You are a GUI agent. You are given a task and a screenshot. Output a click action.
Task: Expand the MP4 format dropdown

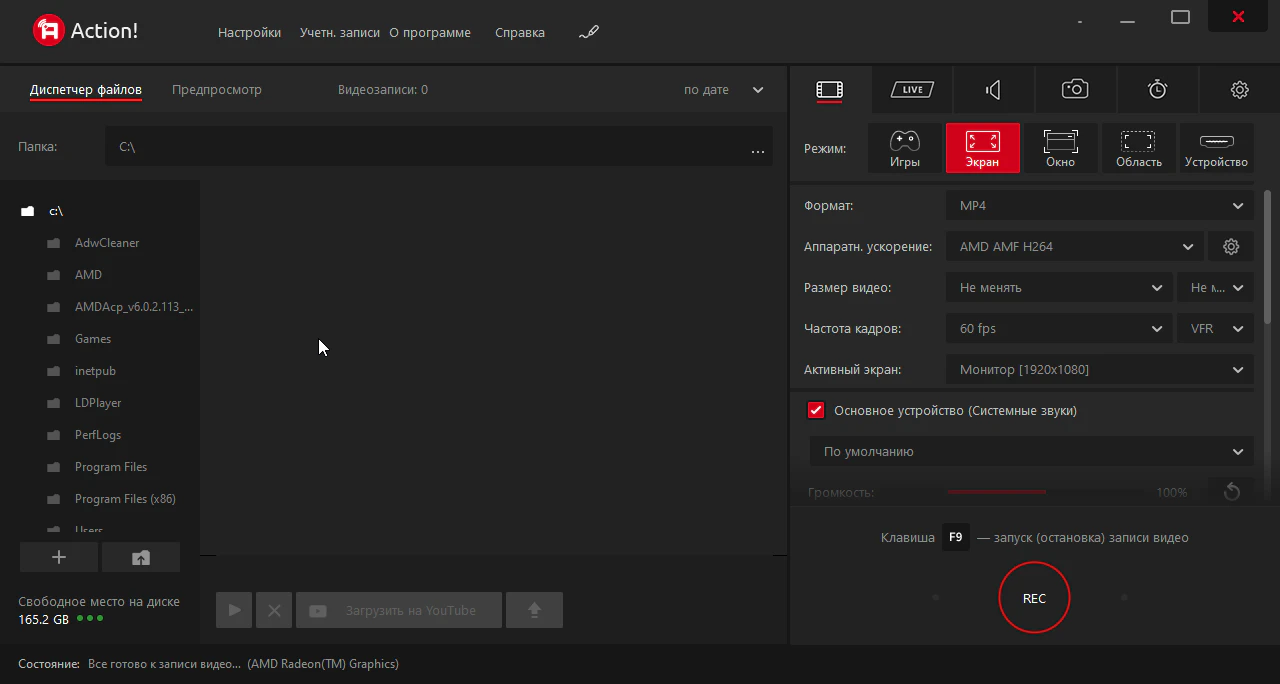(1099, 206)
